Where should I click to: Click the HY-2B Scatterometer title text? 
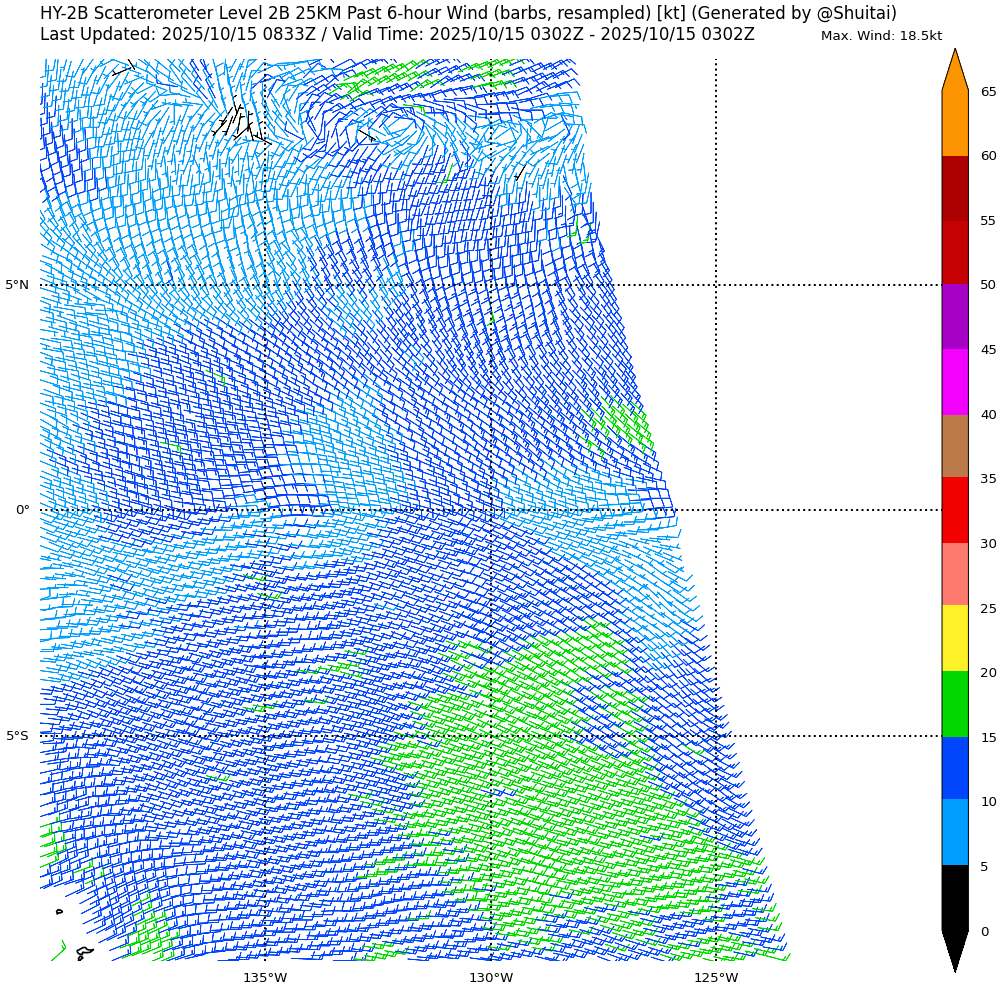coord(468,13)
